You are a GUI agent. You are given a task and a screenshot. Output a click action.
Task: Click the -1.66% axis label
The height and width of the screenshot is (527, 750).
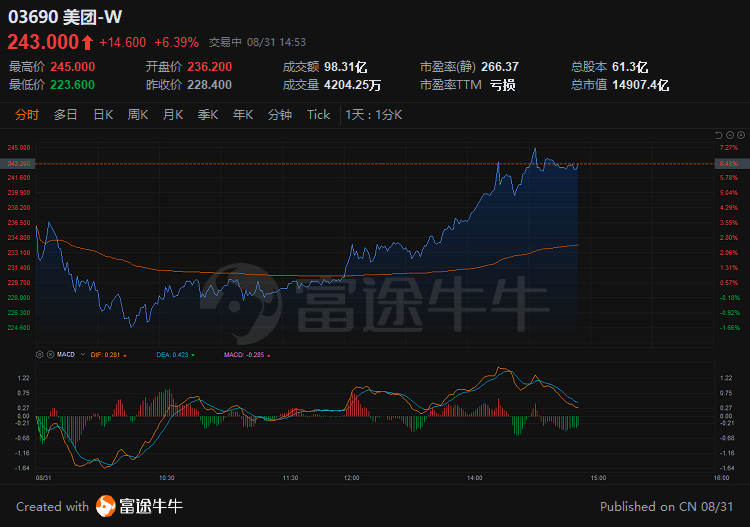tap(730, 328)
